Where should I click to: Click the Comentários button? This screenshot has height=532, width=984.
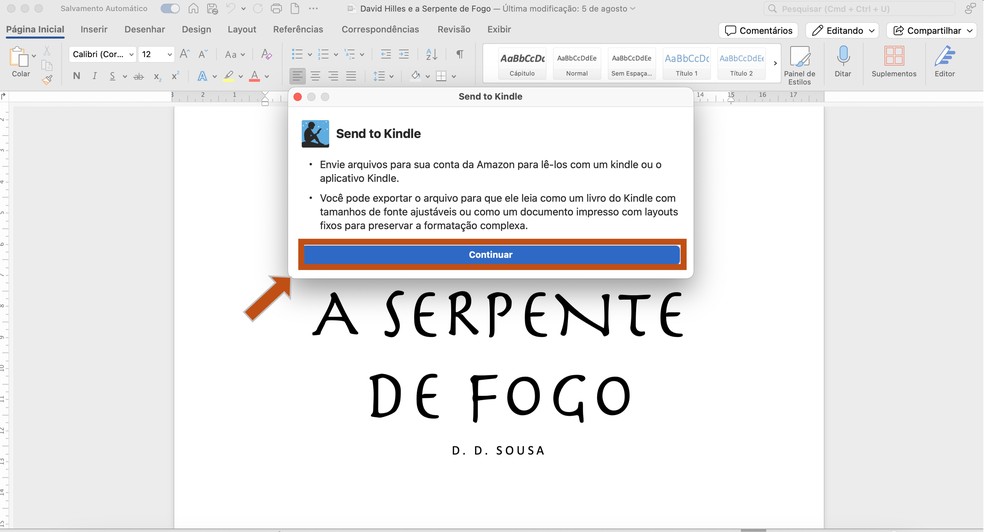point(758,31)
